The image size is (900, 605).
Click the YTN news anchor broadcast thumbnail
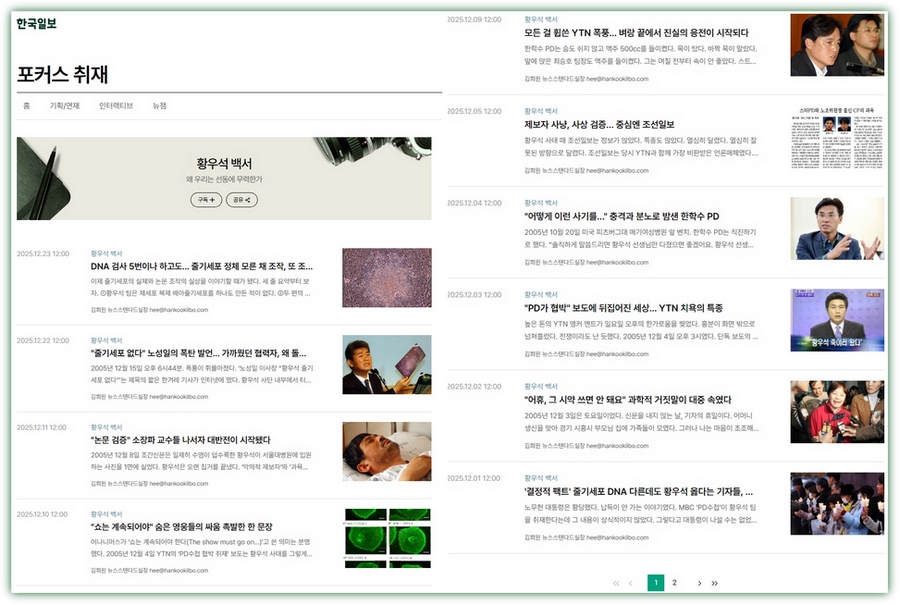(x=837, y=320)
